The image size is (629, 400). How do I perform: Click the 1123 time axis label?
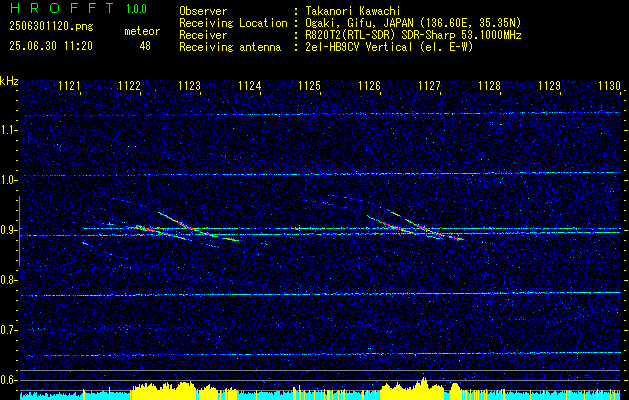(x=189, y=86)
